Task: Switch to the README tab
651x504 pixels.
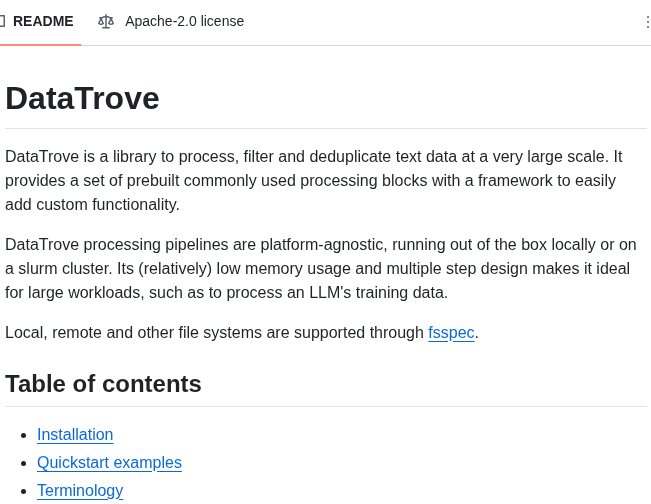Action: coord(42,21)
